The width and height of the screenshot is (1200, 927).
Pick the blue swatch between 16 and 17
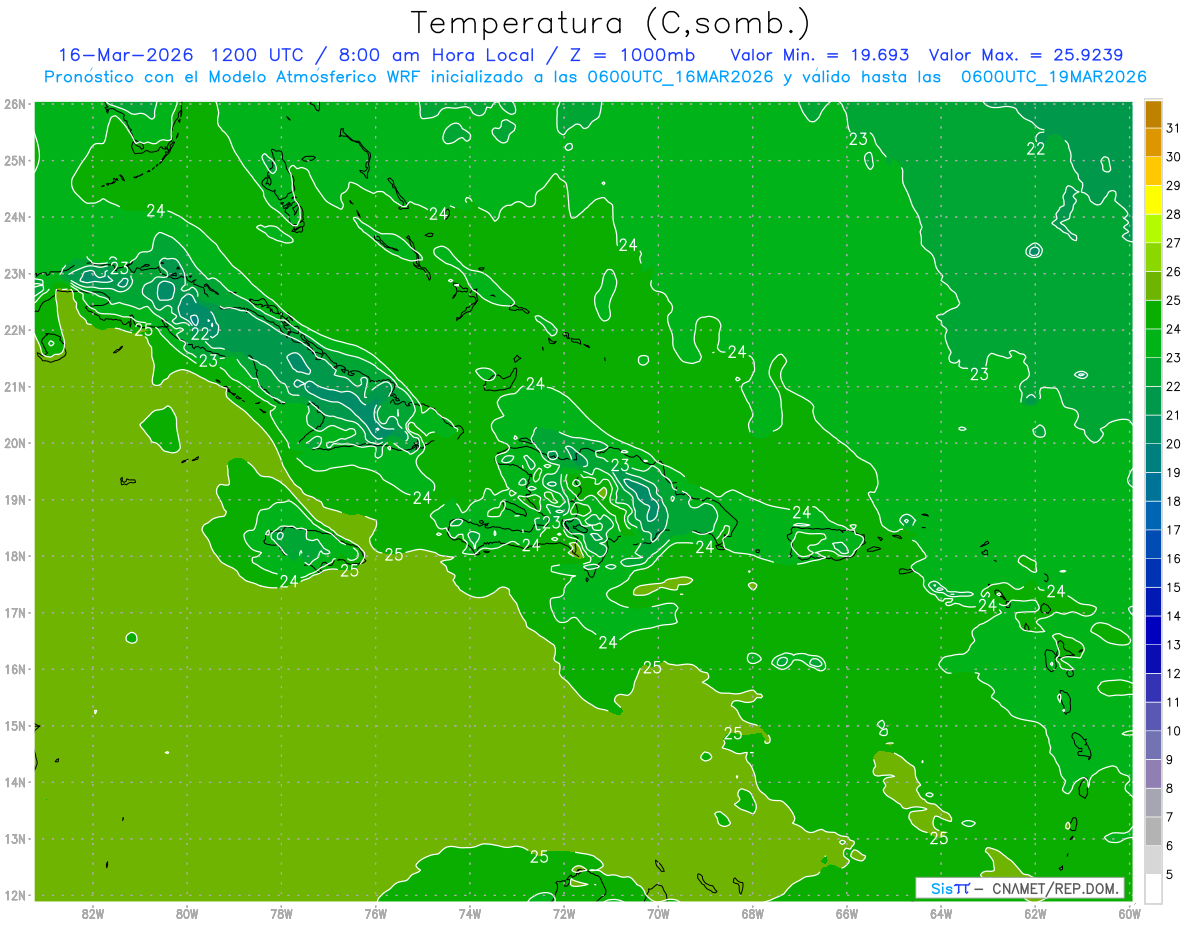point(1153,545)
